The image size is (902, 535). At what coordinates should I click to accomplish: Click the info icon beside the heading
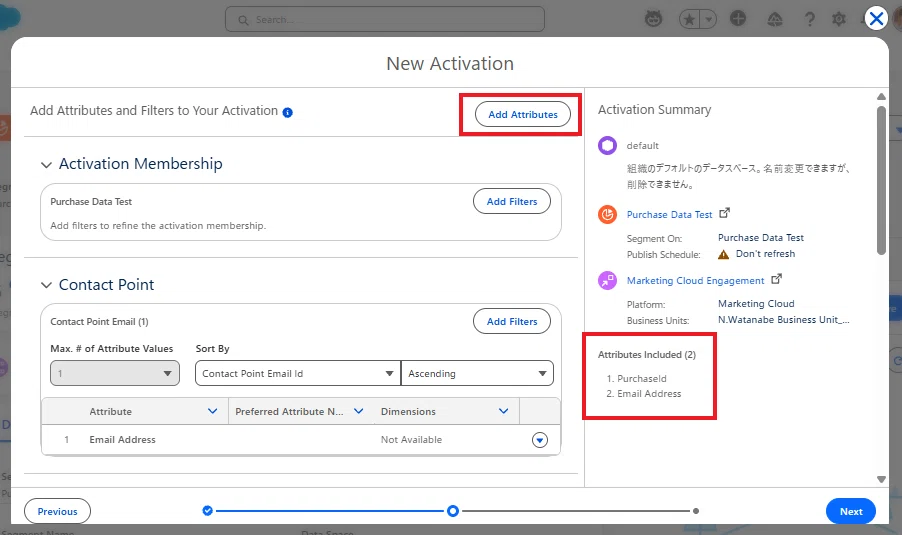(288, 112)
